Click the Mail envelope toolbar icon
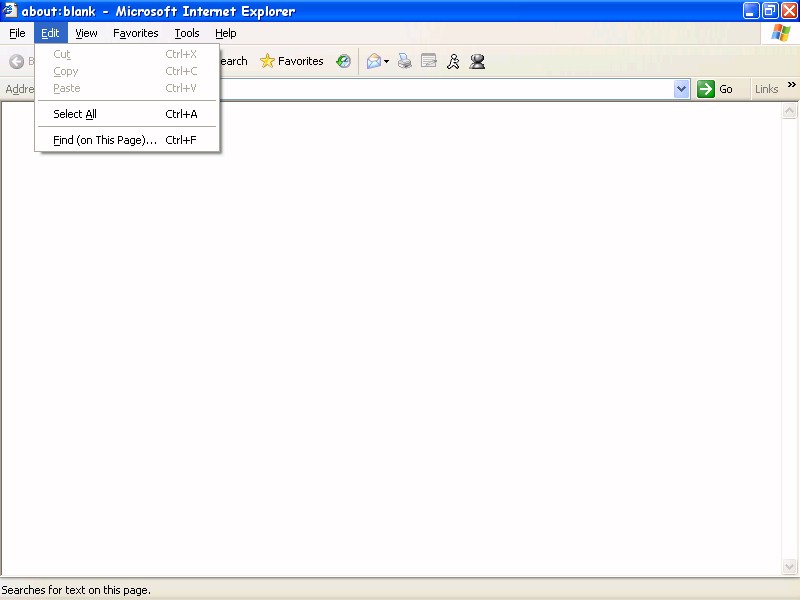800x600 pixels. coord(374,62)
